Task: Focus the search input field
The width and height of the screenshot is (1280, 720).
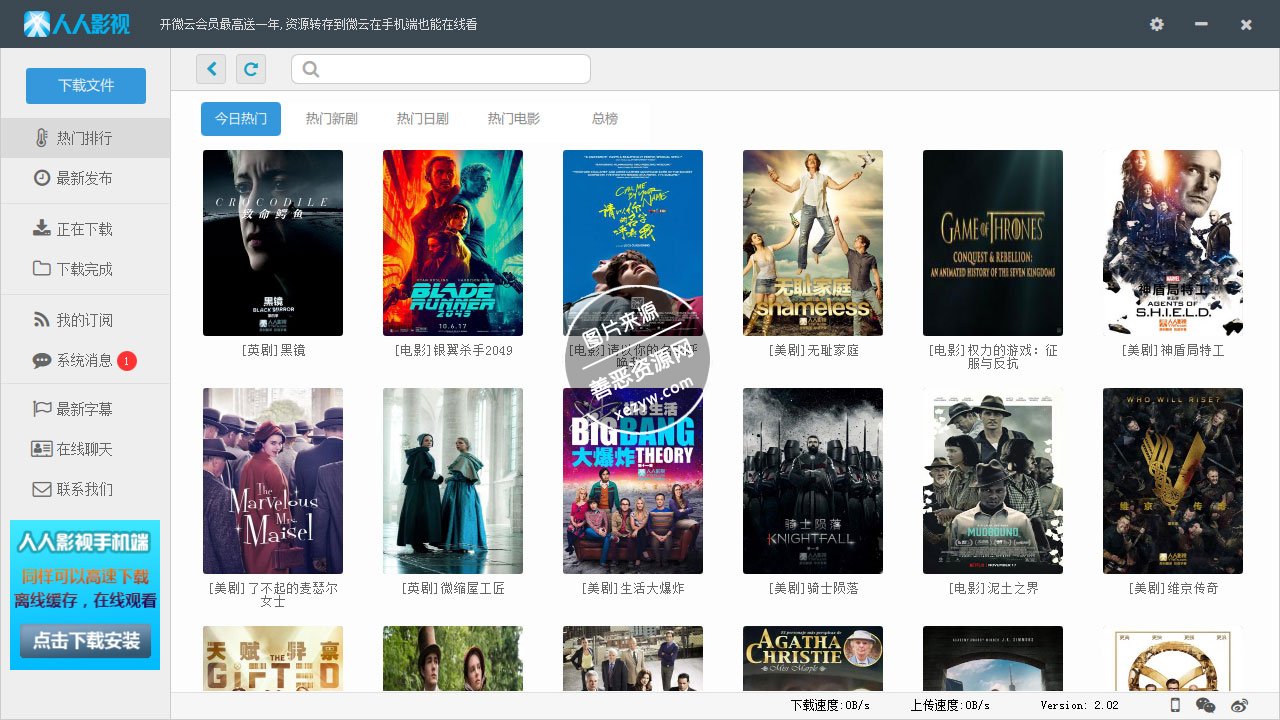Action: pos(441,69)
